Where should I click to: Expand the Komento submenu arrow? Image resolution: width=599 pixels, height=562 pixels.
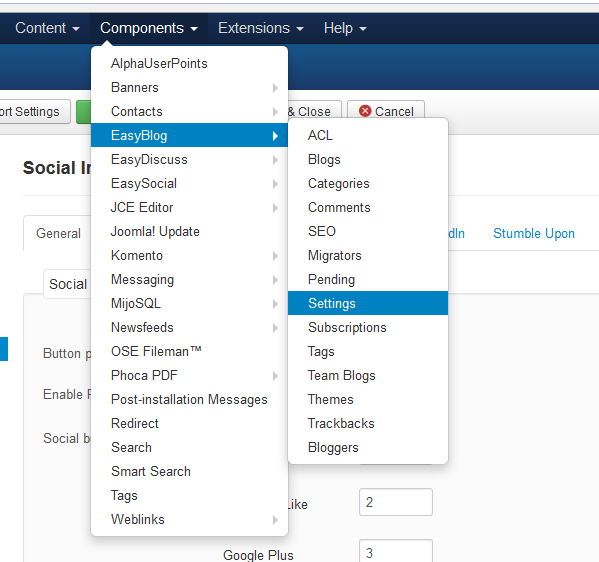click(275, 256)
